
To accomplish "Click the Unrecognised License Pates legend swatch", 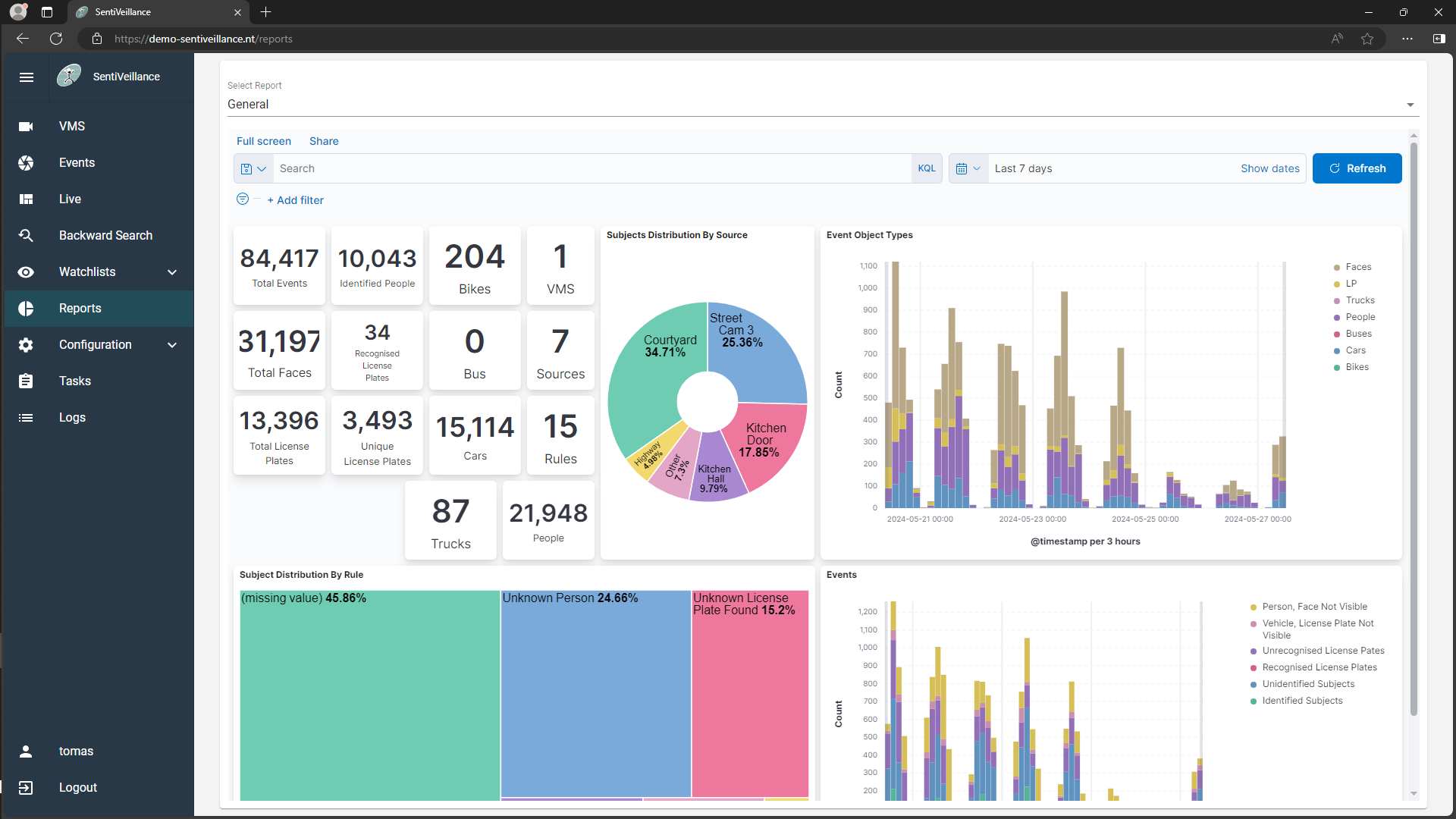I will tap(1254, 651).
